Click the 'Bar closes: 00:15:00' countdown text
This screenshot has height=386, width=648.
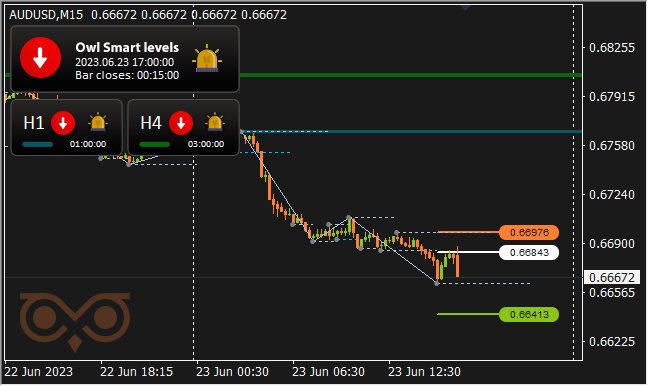point(127,75)
